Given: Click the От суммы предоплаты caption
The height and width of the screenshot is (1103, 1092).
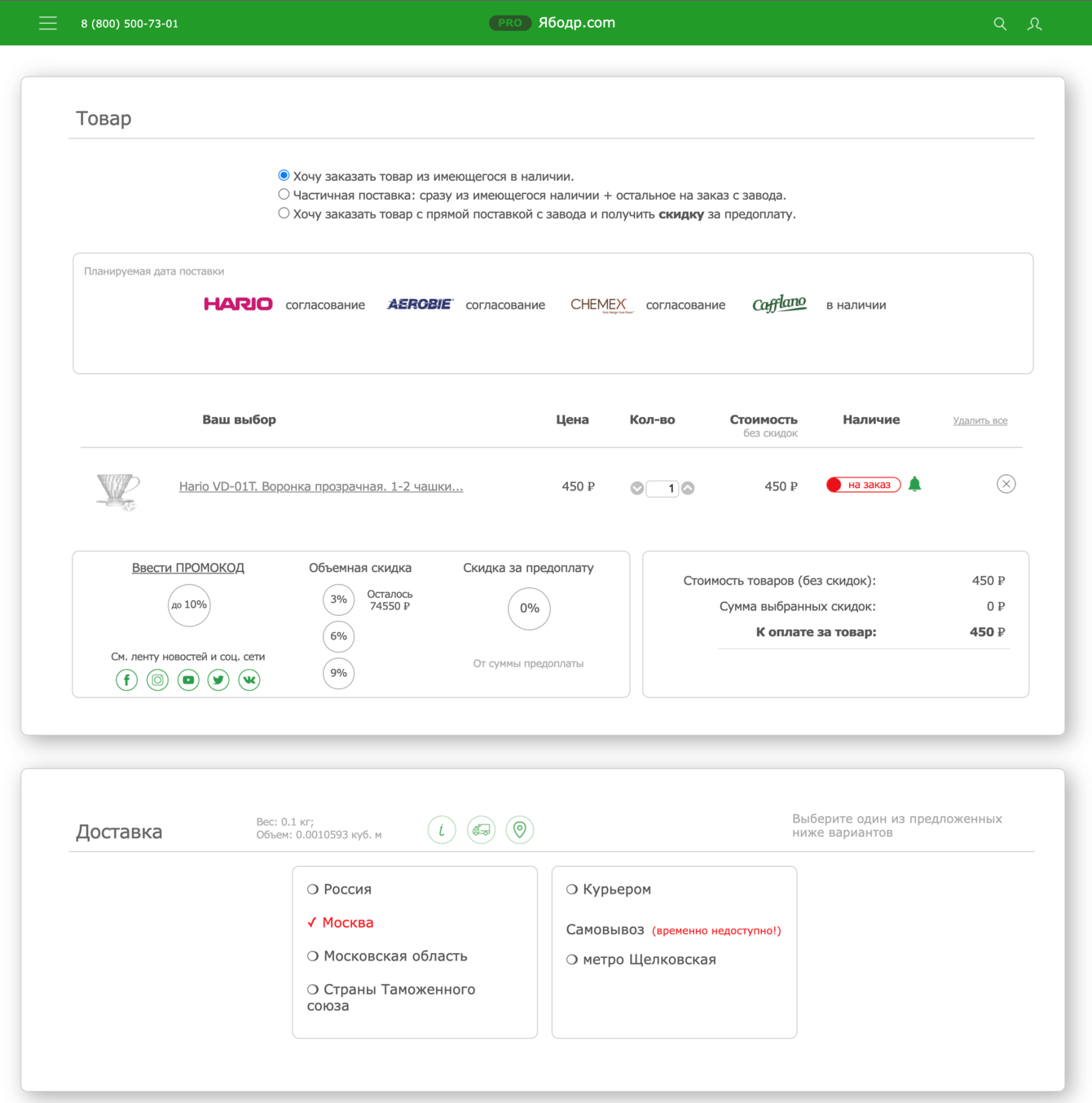Looking at the screenshot, I should (528, 664).
